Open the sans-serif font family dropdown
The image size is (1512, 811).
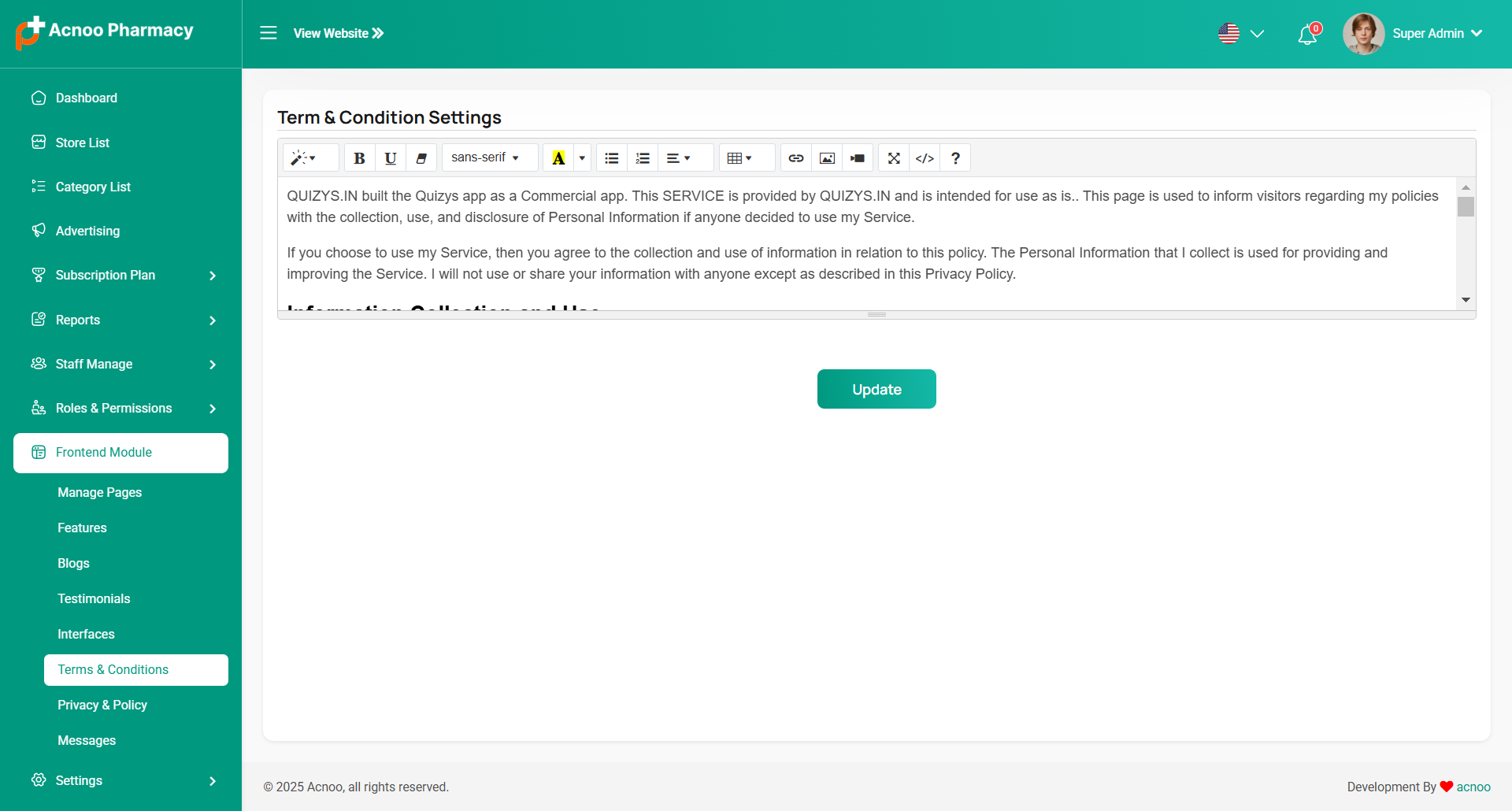click(485, 157)
